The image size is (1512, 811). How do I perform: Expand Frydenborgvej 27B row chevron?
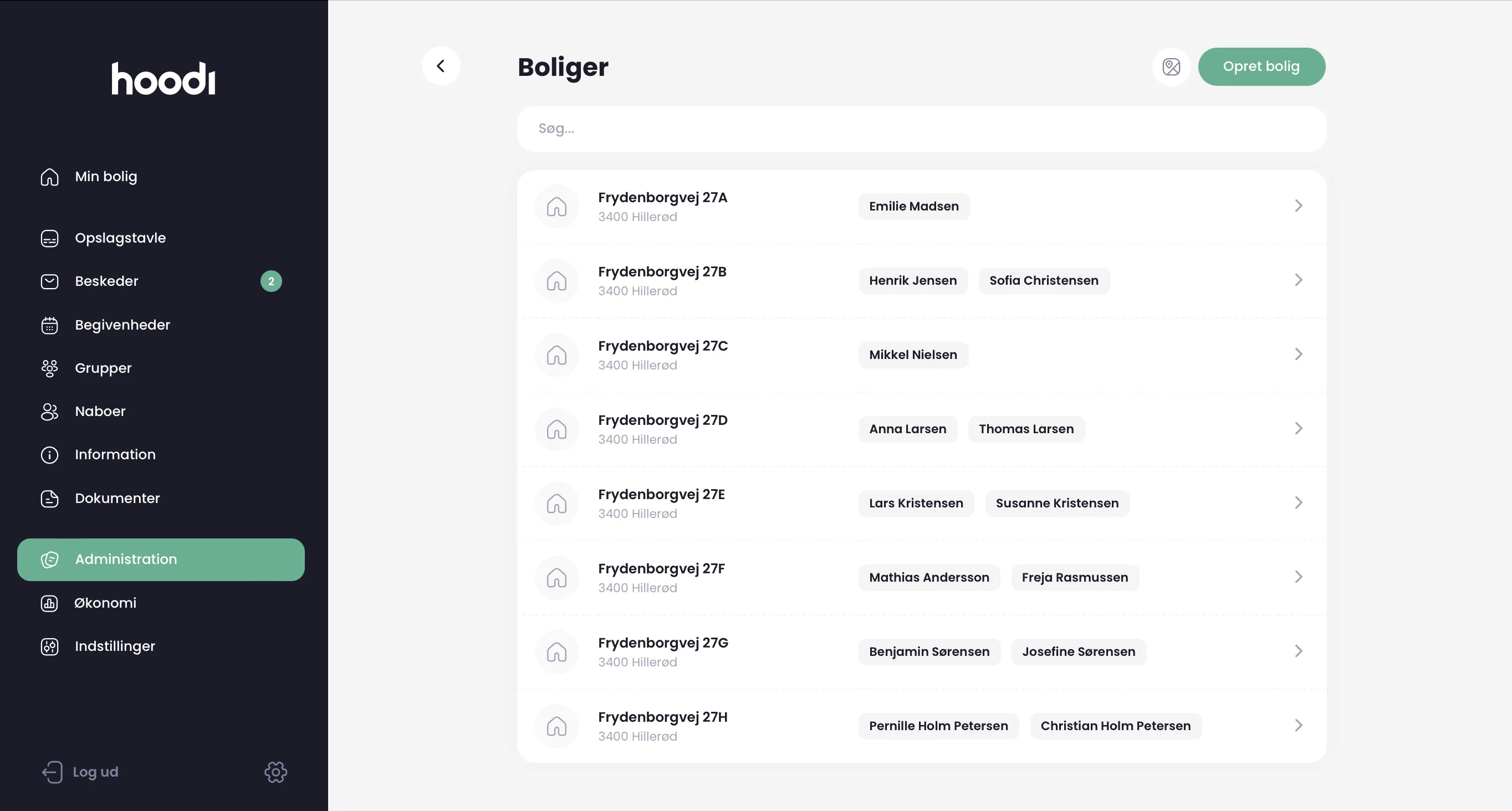click(1299, 280)
